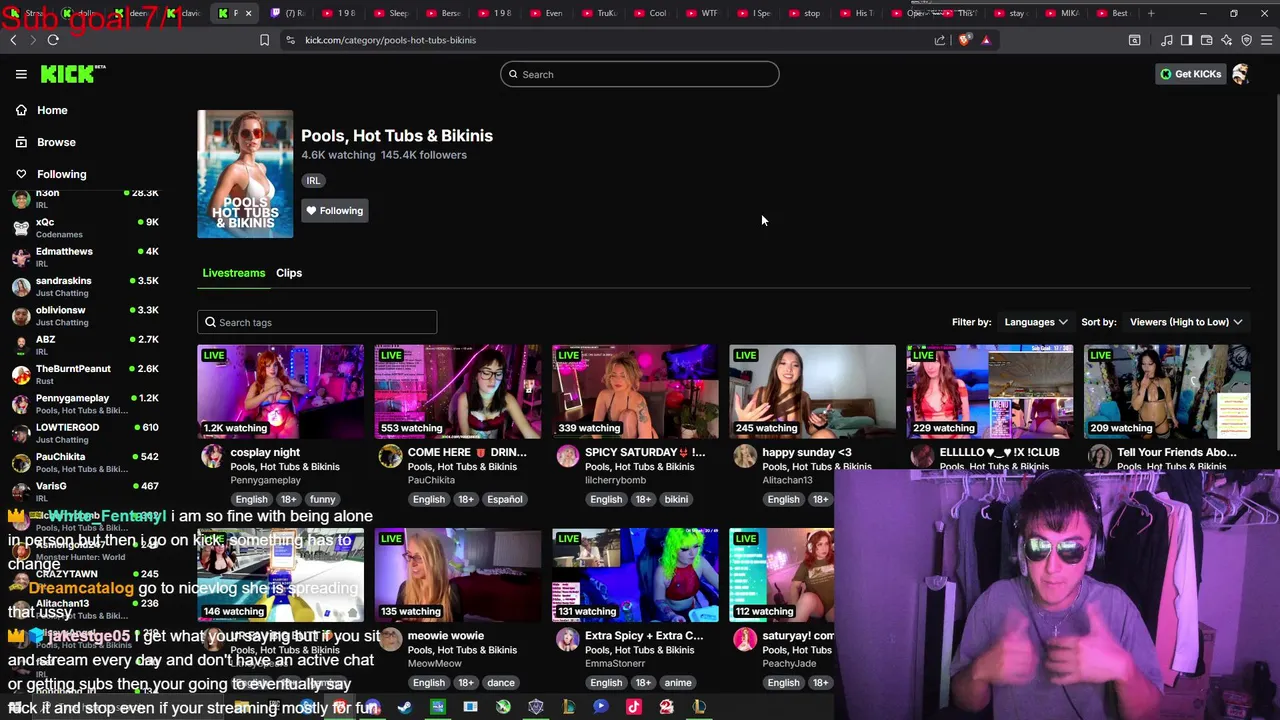Open LOWTIERGOD channel in sidebar

(85, 433)
